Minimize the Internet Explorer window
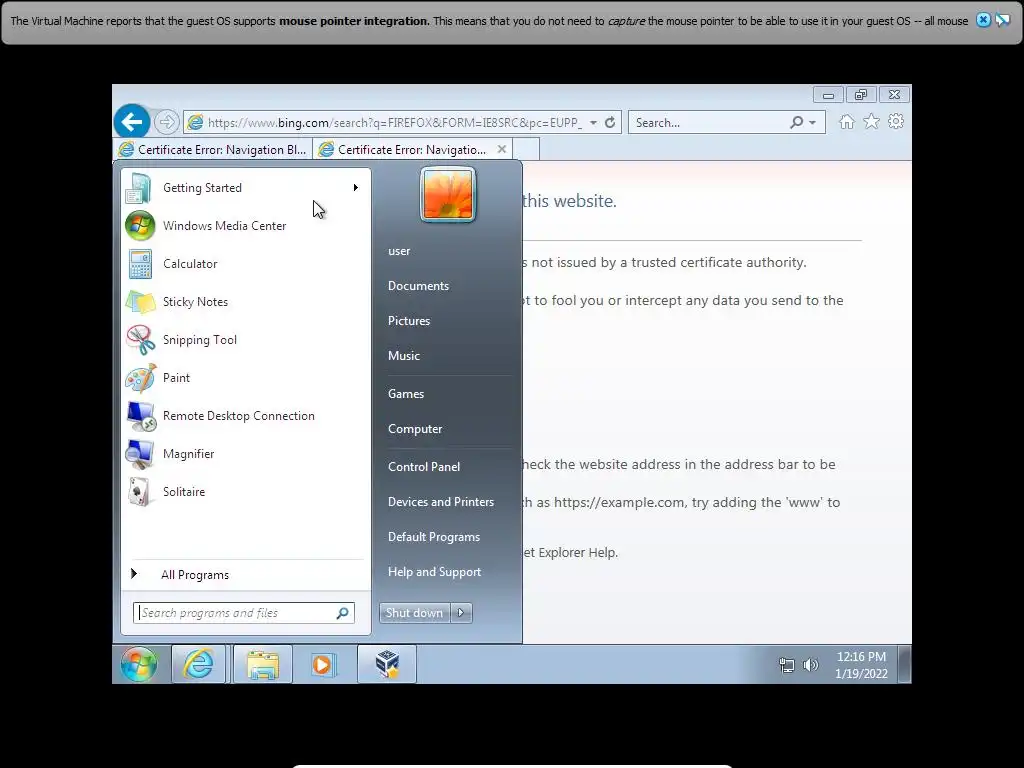Viewport: 1024px width, 768px height. tap(828, 95)
